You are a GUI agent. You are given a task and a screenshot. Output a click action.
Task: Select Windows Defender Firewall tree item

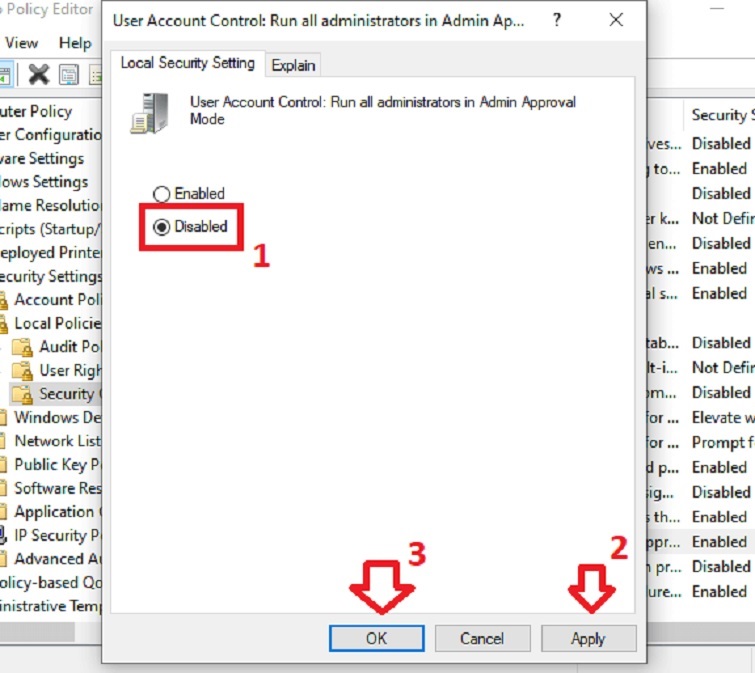tap(58, 417)
